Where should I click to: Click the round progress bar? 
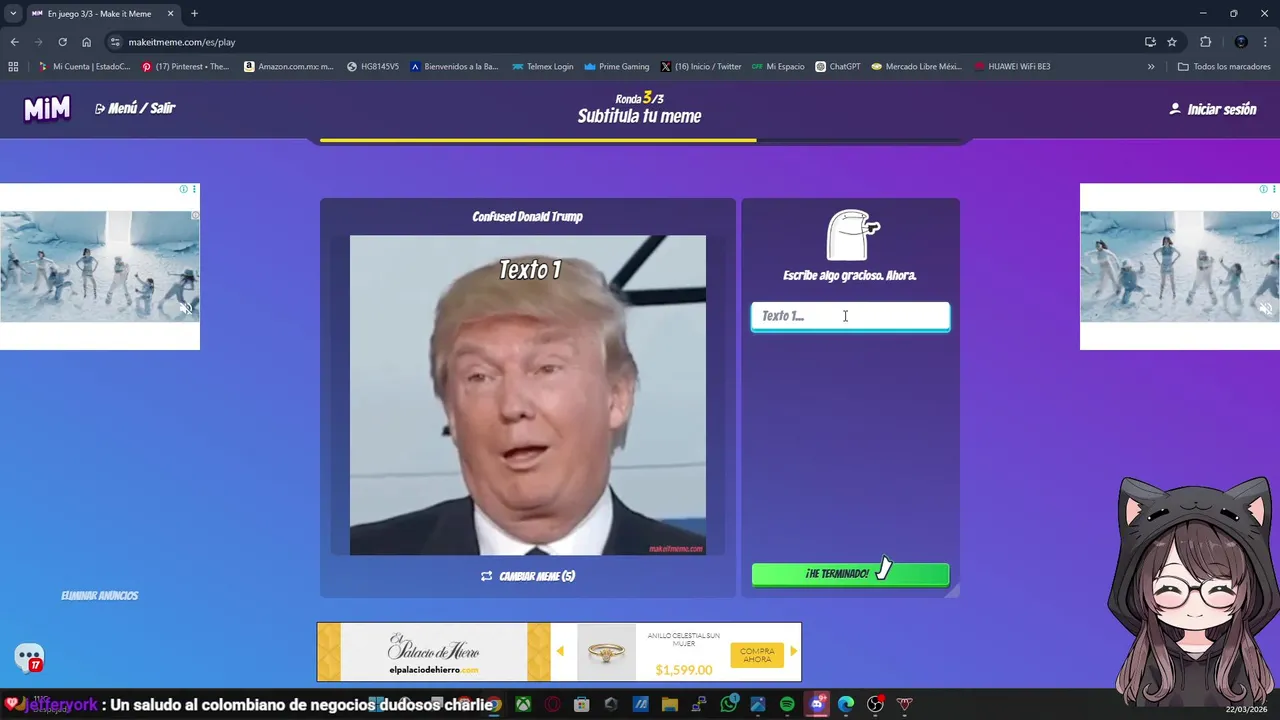click(x=640, y=141)
